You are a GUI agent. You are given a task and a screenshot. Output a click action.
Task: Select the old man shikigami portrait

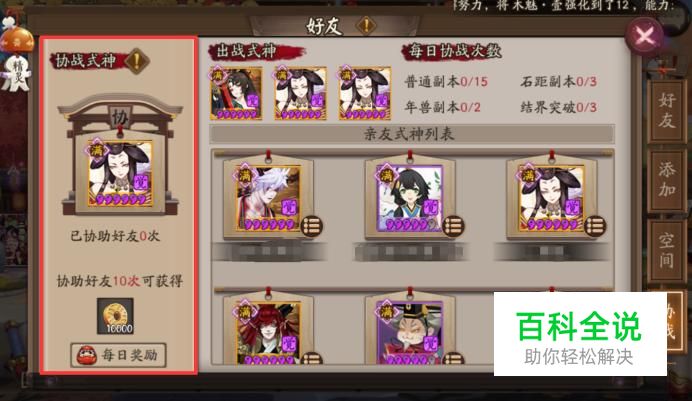[410, 333]
